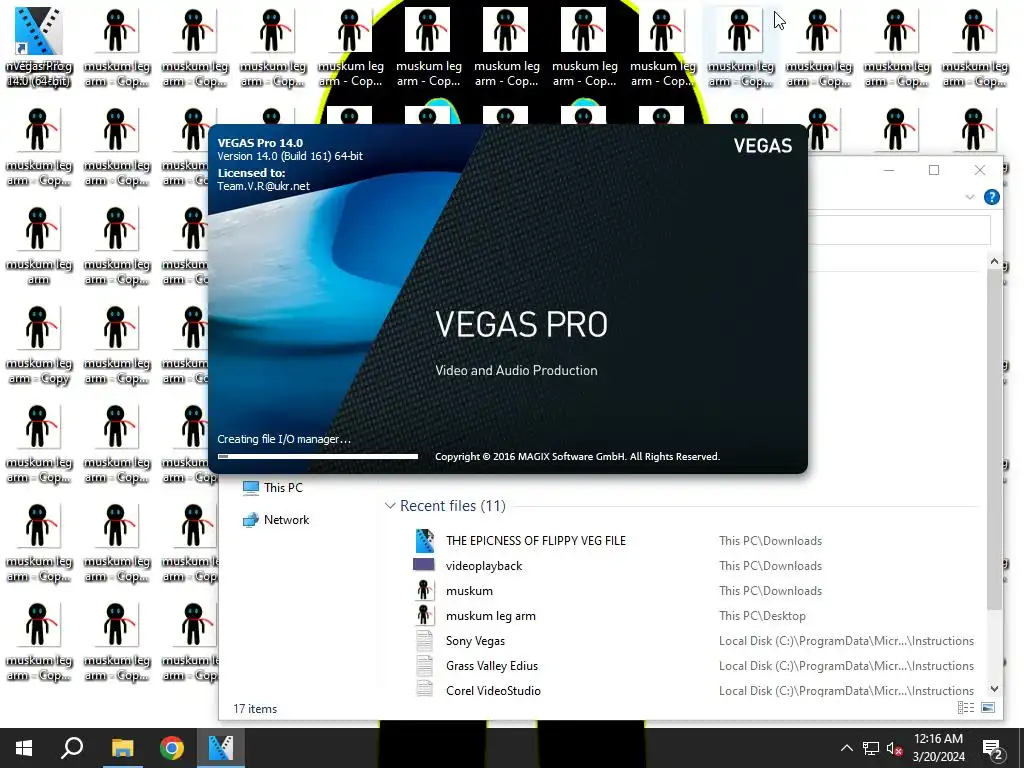The image size is (1024, 768).
Task: Select the muskum leg arm recent file
Action: tap(694, 616)
